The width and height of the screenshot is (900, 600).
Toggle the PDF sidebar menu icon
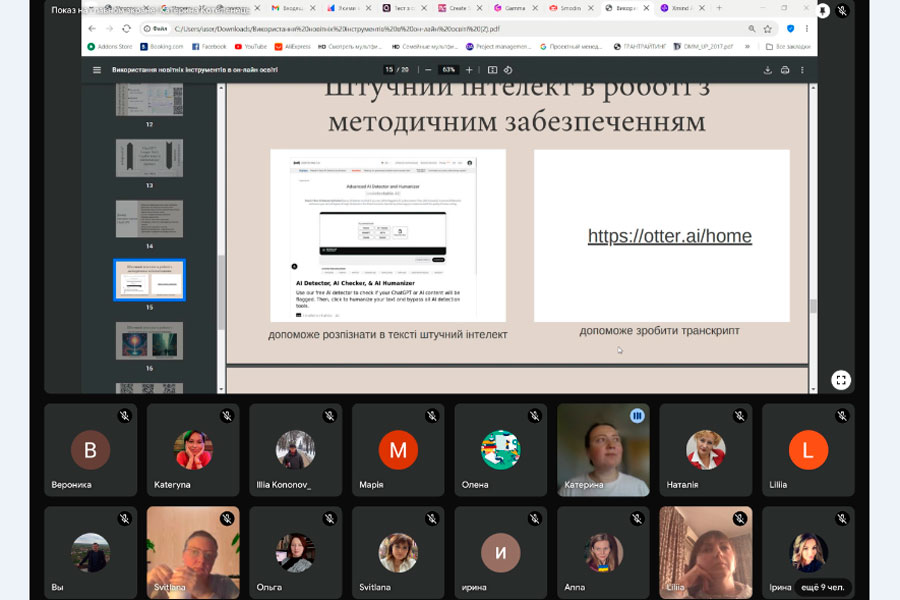click(97, 70)
